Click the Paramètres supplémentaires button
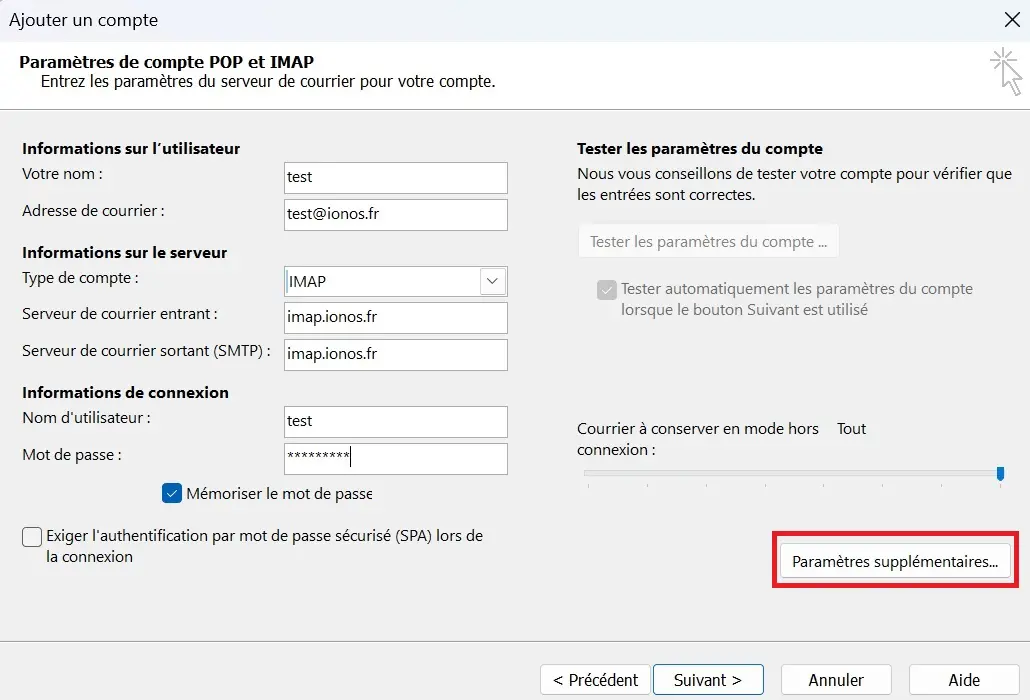 pyautogui.click(x=893, y=561)
